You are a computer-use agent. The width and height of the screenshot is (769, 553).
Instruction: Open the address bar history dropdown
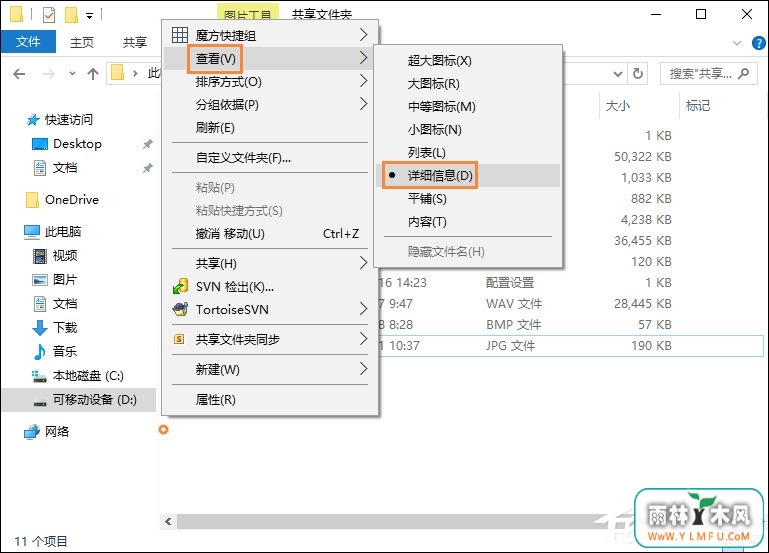click(x=618, y=74)
